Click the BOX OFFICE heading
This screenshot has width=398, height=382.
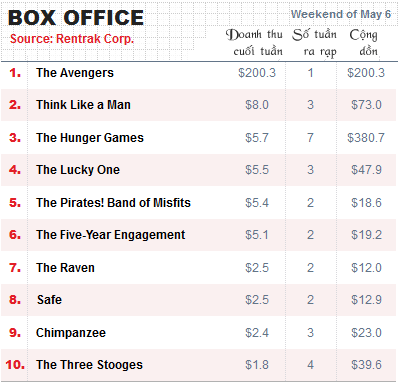tap(76, 18)
